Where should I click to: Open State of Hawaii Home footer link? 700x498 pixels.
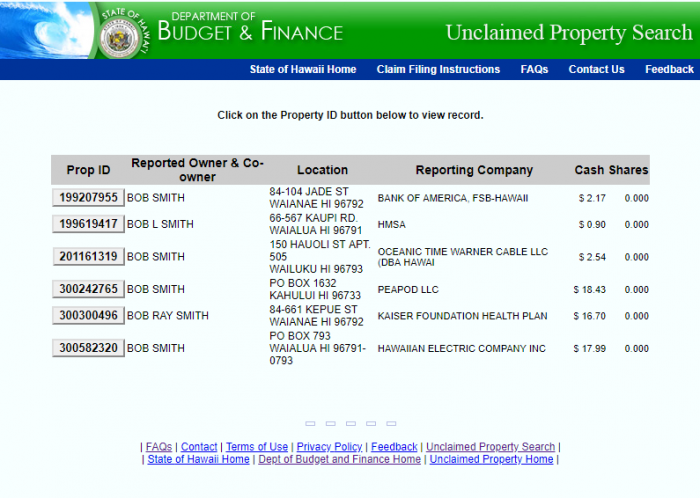[198, 459]
